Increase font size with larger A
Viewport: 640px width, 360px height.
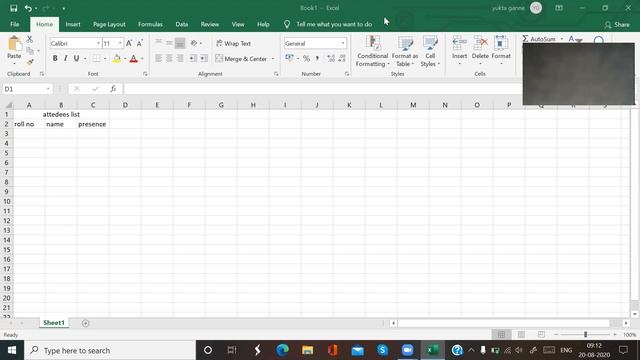tap(129, 43)
